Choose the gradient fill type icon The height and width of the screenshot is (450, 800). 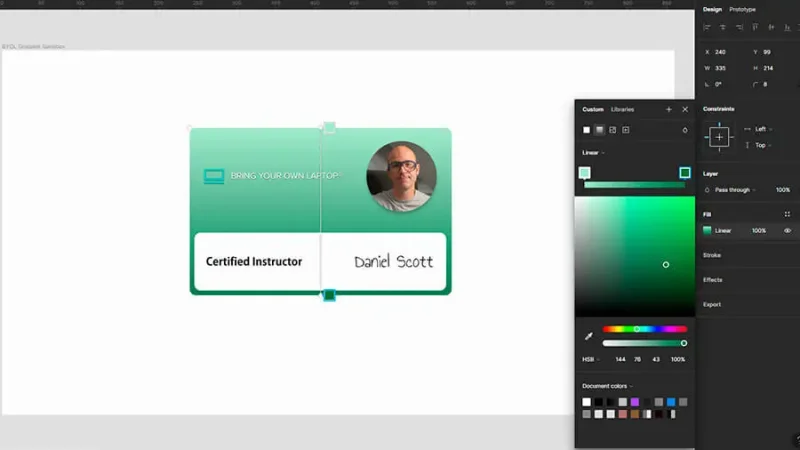[599, 130]
